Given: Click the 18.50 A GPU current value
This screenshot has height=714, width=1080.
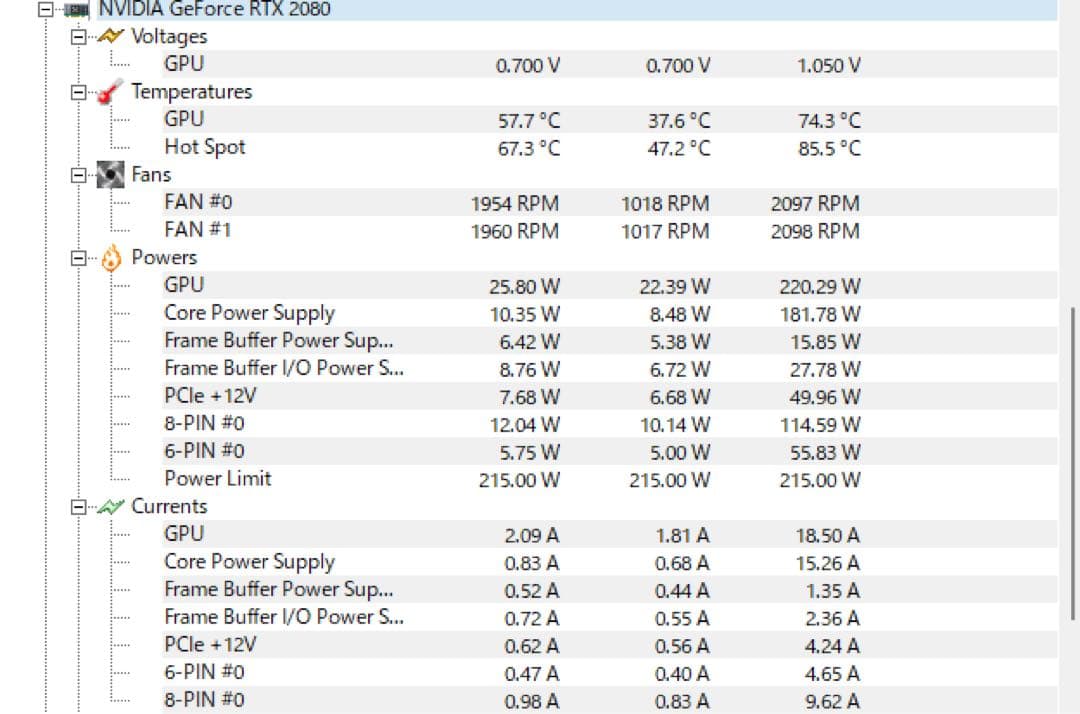Looking at the screenshot, I should pyautogui.click(x=827, y=536).
